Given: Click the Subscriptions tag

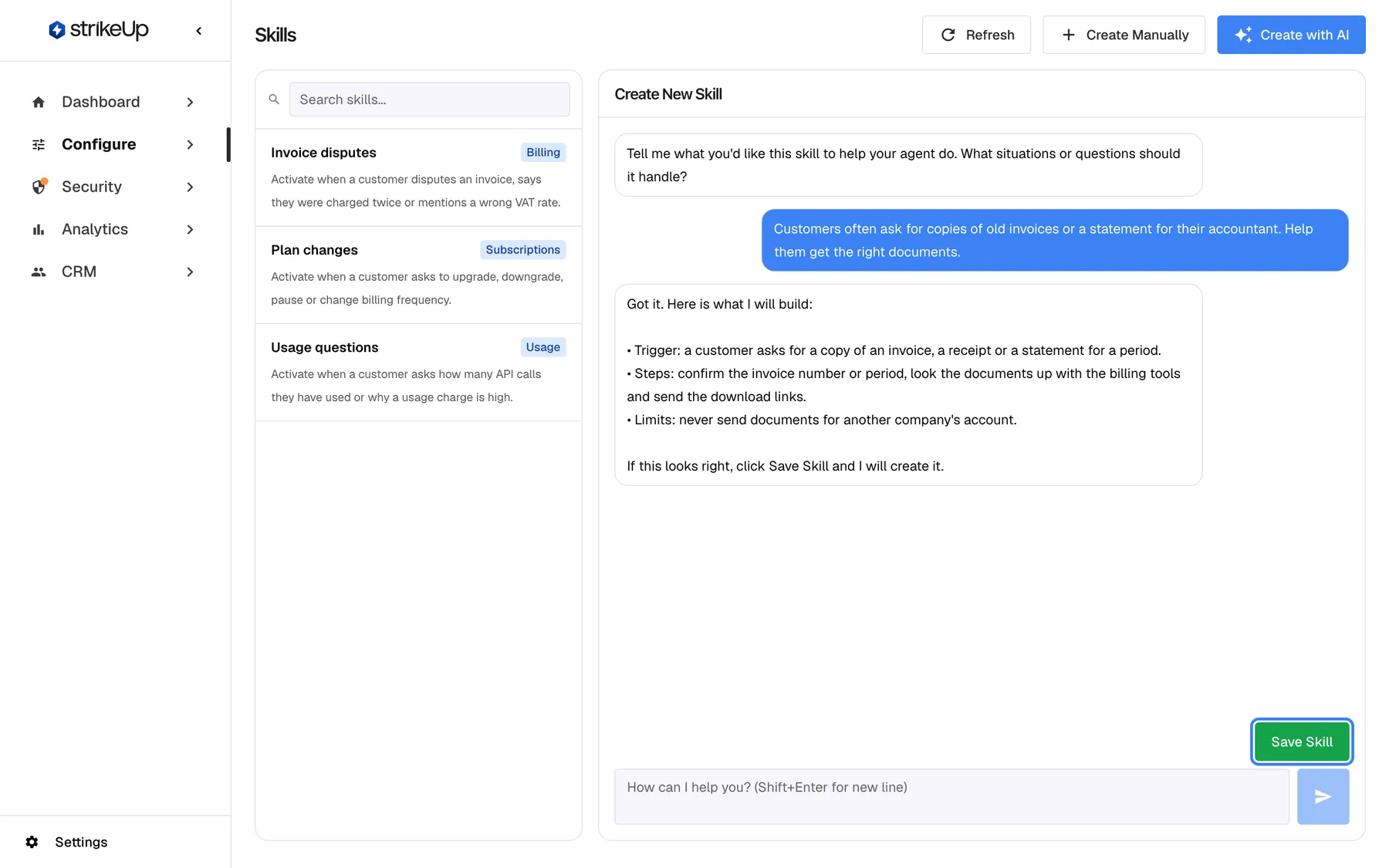Looking at the screenshot, I should 523,250.
